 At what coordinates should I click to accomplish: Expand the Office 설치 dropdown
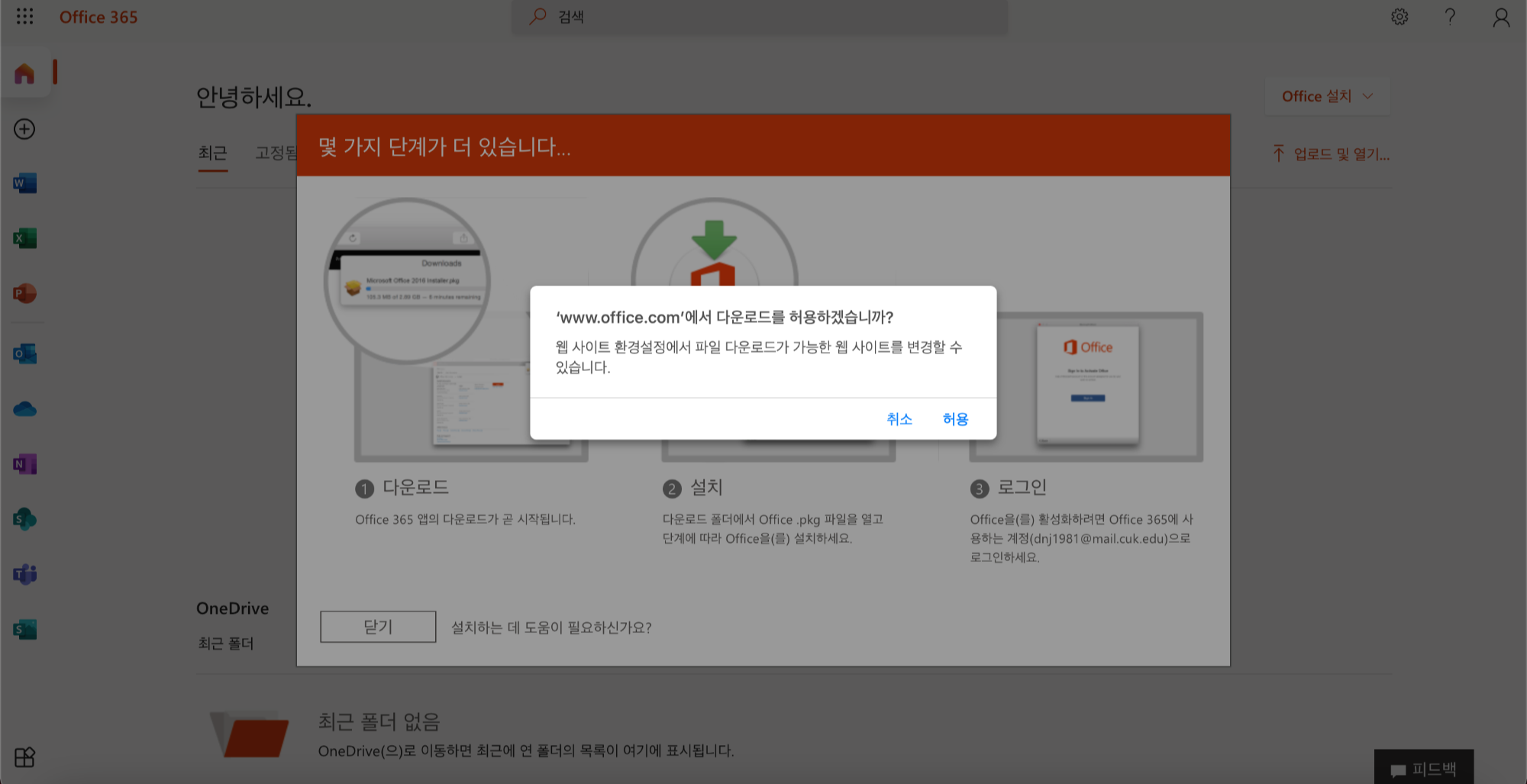(x=1327, y=96)
